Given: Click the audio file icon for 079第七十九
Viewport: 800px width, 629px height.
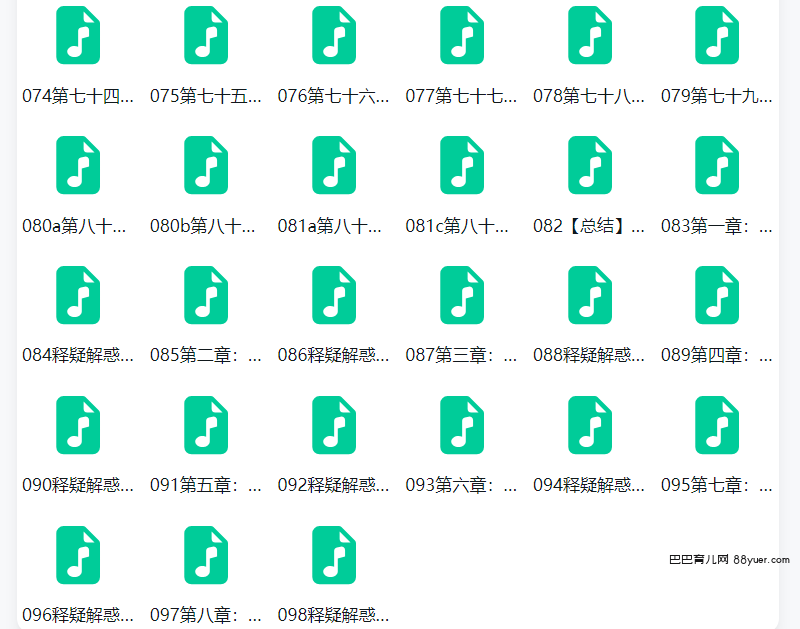Looking at the screenshot, I should point(717,35).
